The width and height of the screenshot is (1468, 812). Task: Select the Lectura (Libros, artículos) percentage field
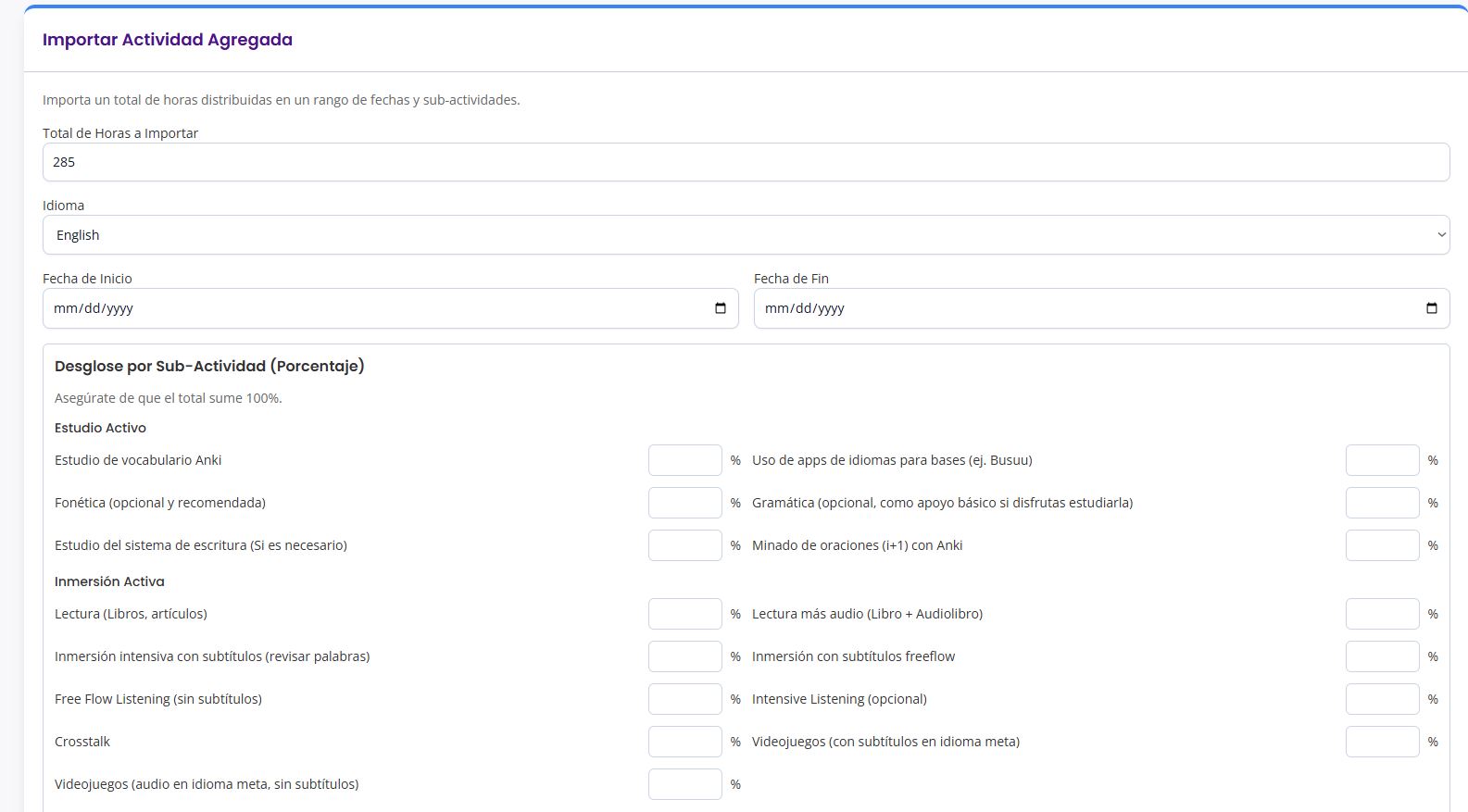[684, 614]
